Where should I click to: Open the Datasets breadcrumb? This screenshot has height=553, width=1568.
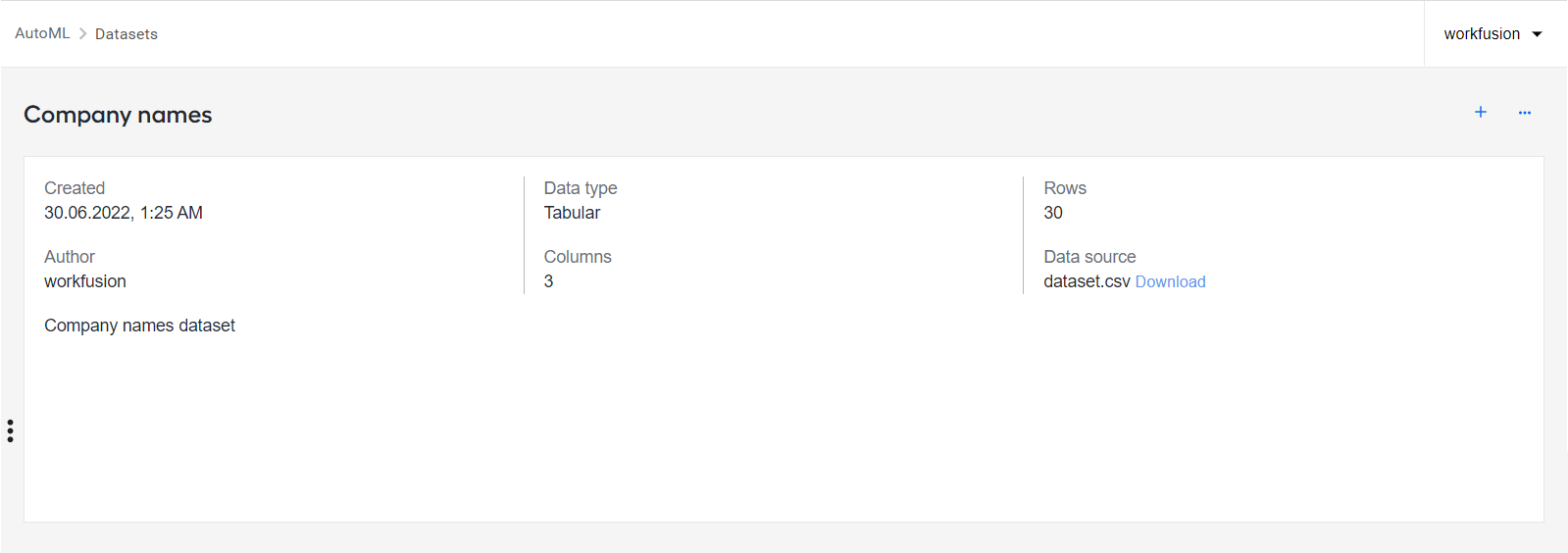[126, 34]
